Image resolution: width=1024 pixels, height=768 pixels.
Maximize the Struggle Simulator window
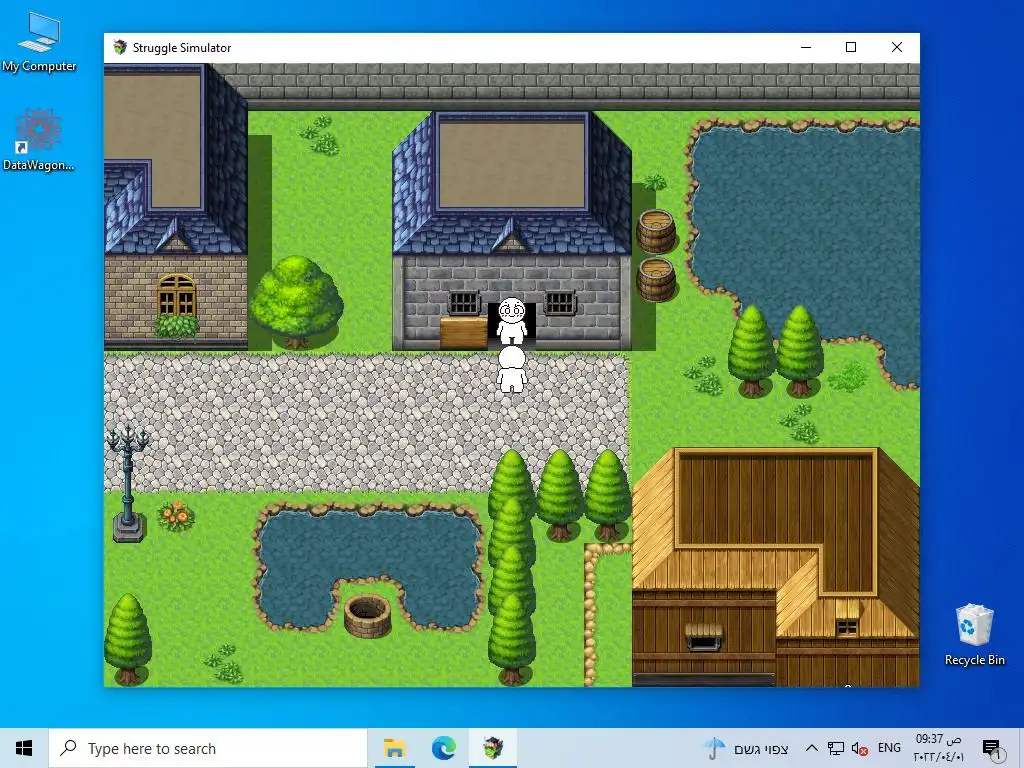click(x=851, y=47)
